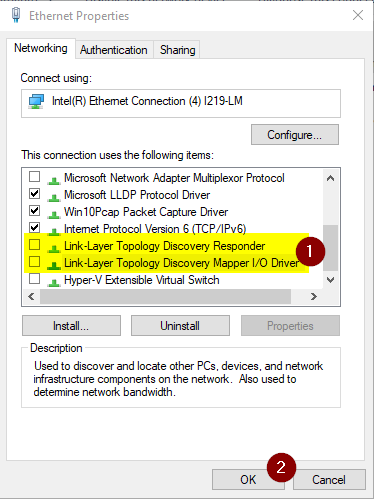Toggle Link-Layer Topology Discovery Responder checkbox

coord(35,245)
